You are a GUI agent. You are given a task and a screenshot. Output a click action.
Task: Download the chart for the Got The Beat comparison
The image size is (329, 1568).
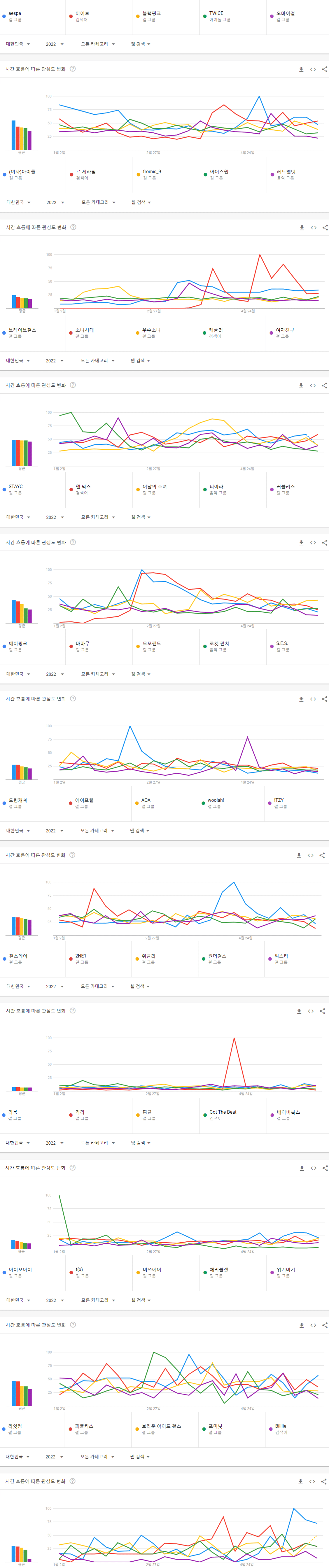point(302,1169)
